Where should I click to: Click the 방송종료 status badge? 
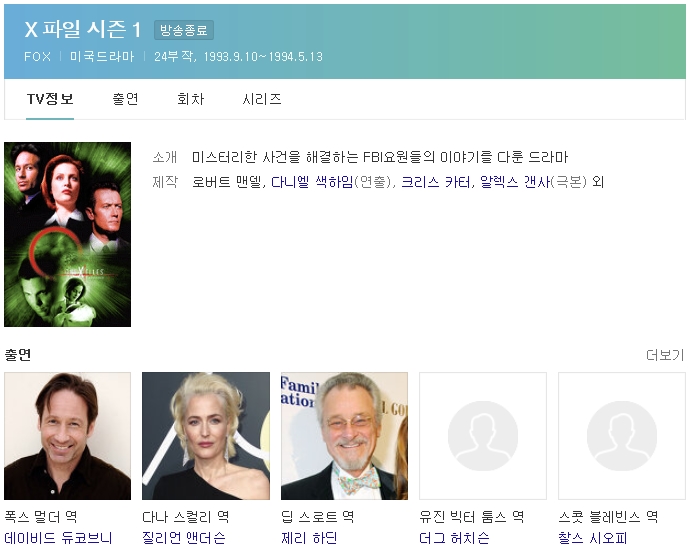[184, 31]
